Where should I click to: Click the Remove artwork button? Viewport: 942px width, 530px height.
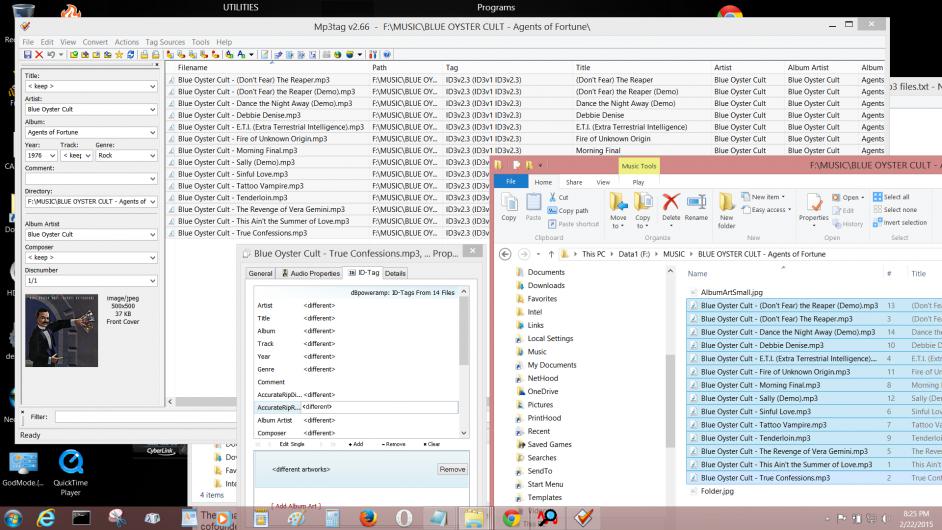(x=452, y=469)
